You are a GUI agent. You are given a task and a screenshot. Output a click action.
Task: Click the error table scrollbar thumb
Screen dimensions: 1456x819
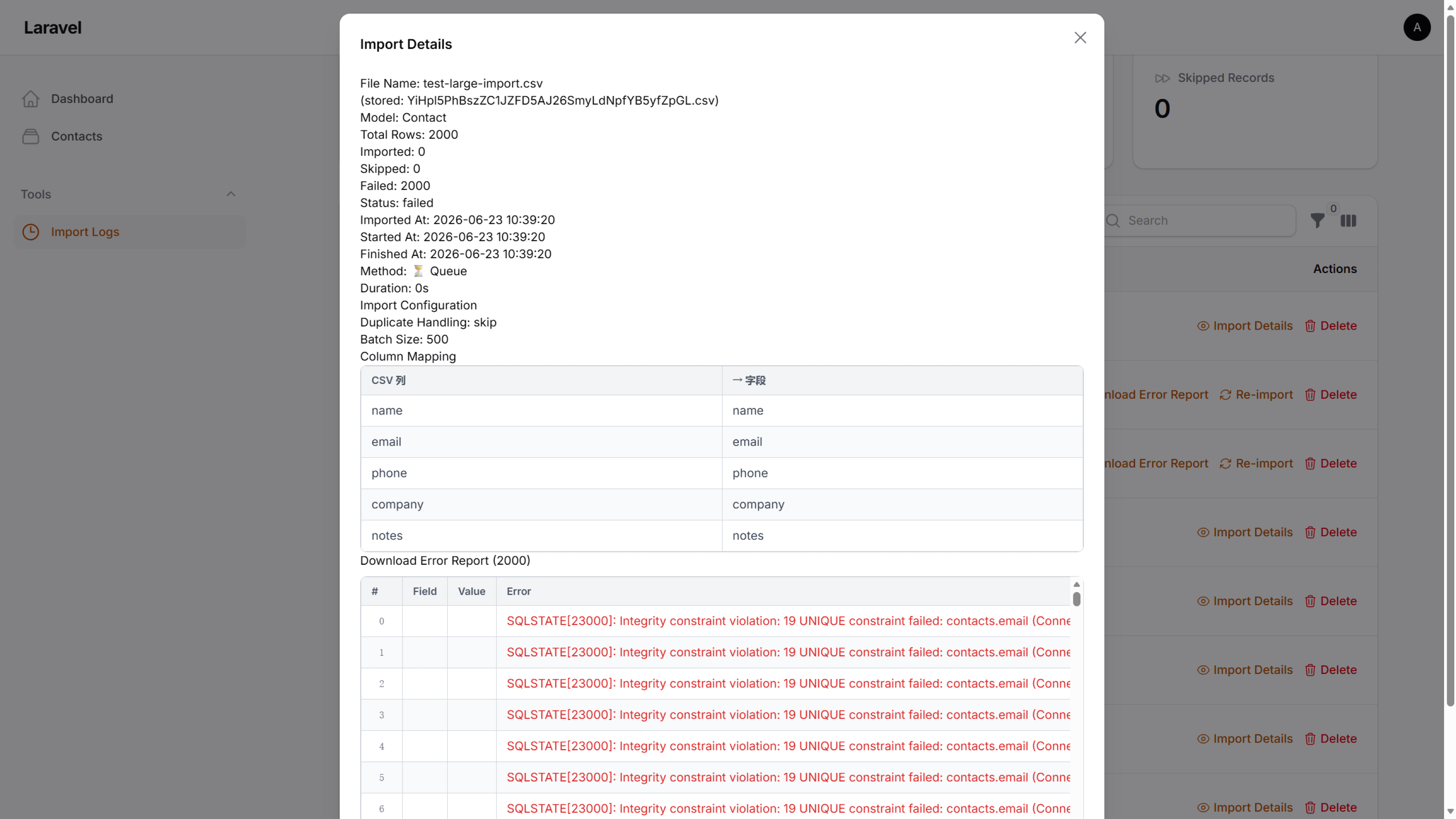tap(1076, 599)
